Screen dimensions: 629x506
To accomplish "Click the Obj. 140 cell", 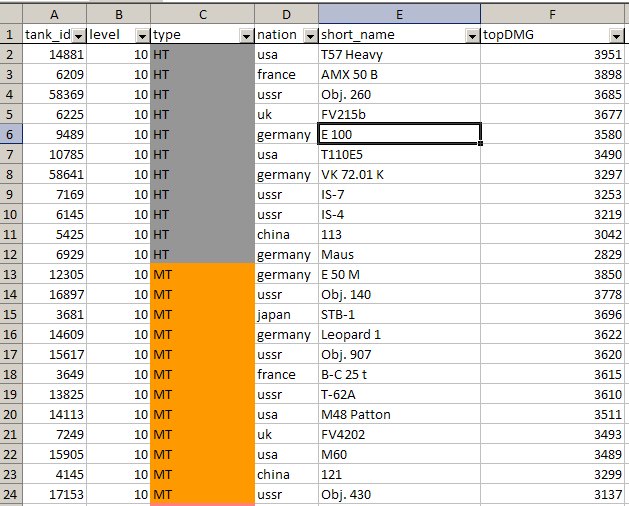I will click(x=400, y=294).
